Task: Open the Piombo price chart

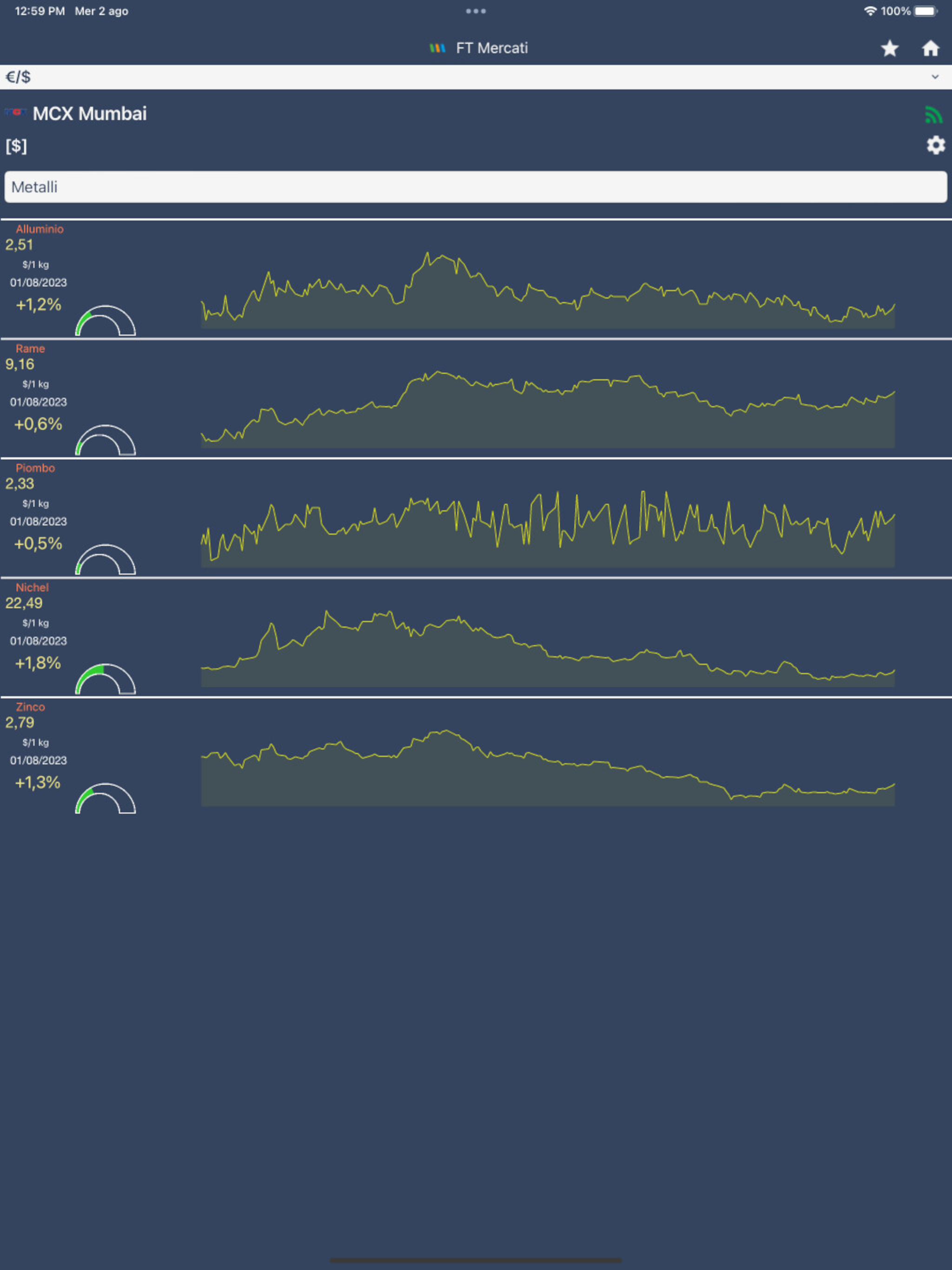Action: coord(548,529)
